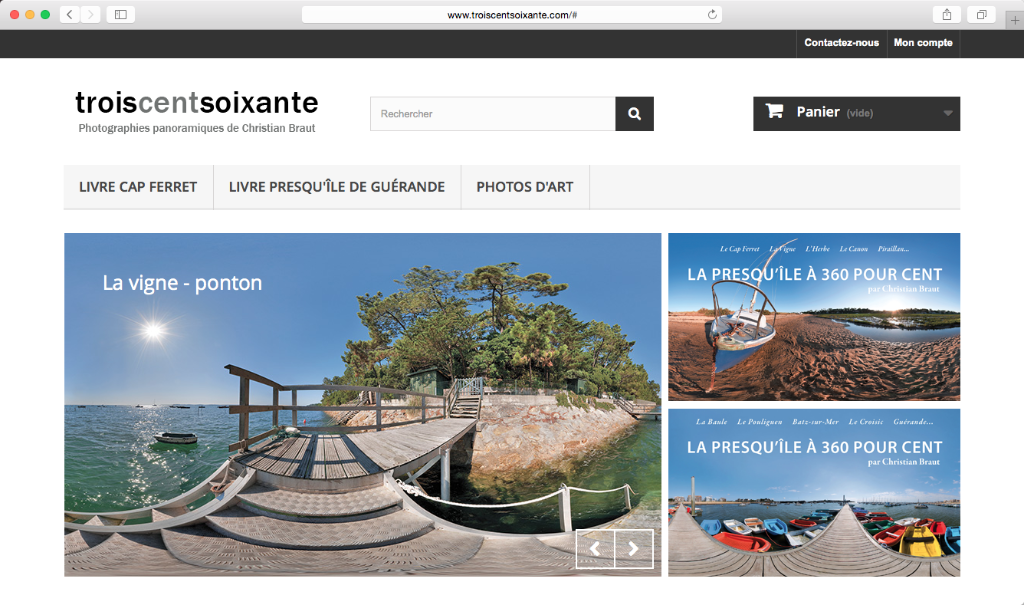Open the Safari share button

pos(946,14)
